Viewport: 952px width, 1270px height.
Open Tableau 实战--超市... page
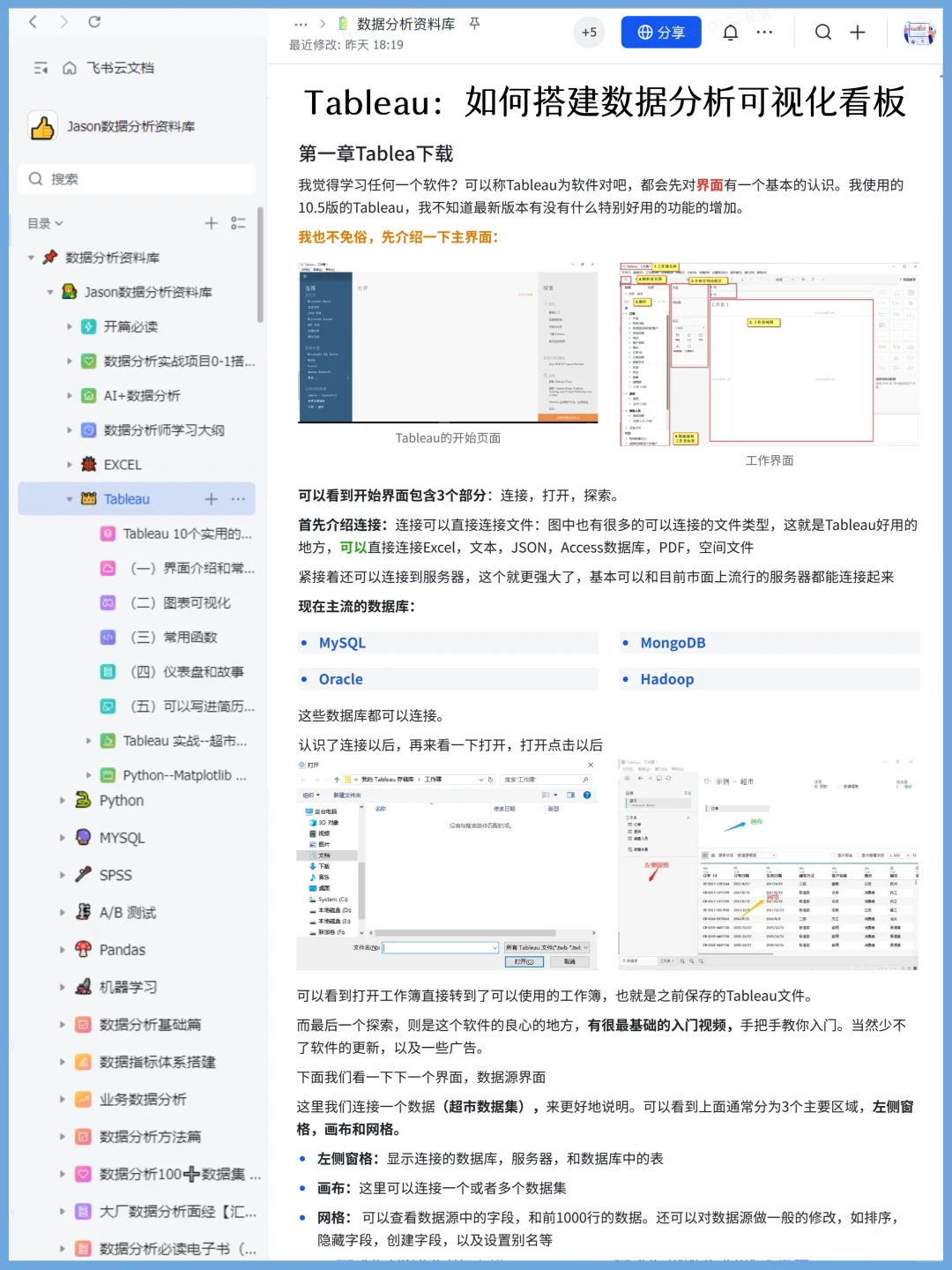[185, 741]
